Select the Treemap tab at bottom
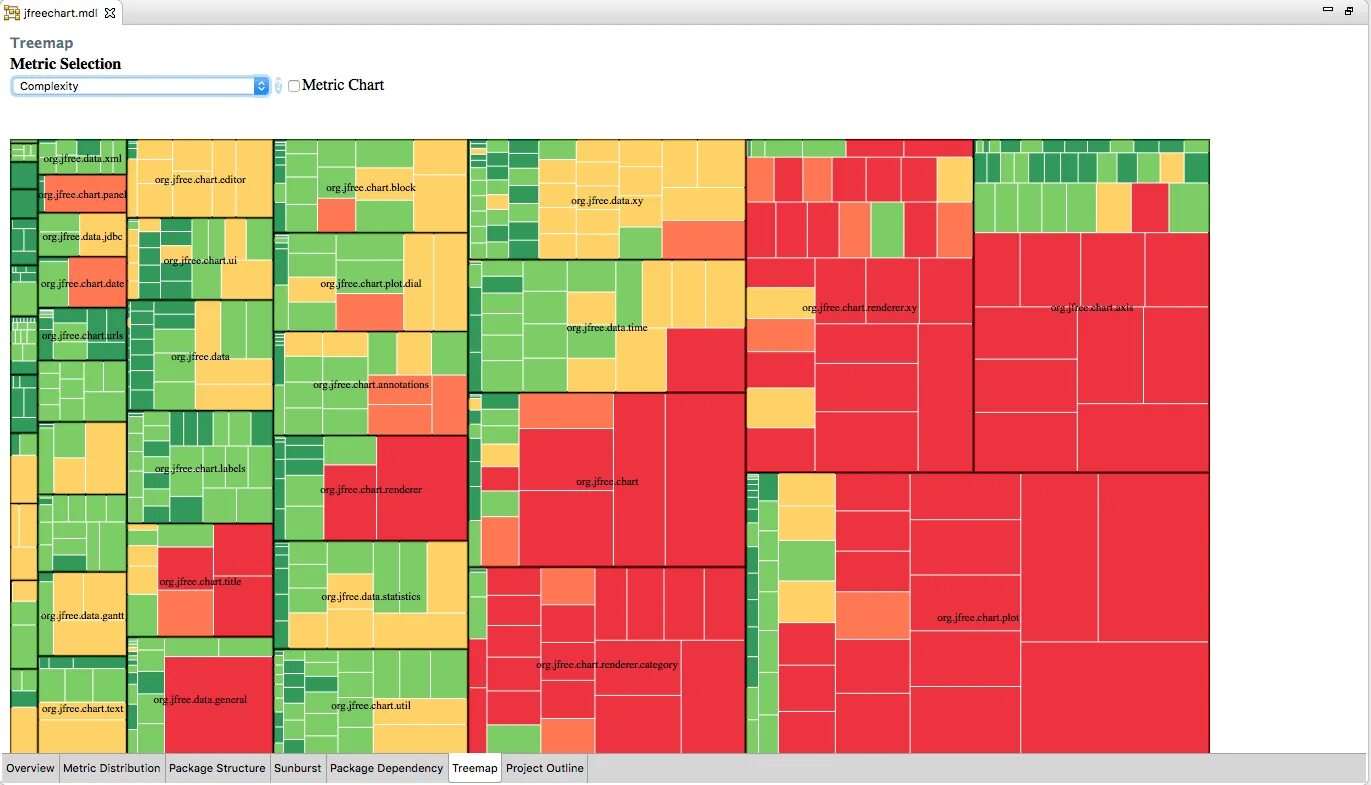The height and width of the screenshot is (785, 1371). pyautogui.click(x=475, y=768)
